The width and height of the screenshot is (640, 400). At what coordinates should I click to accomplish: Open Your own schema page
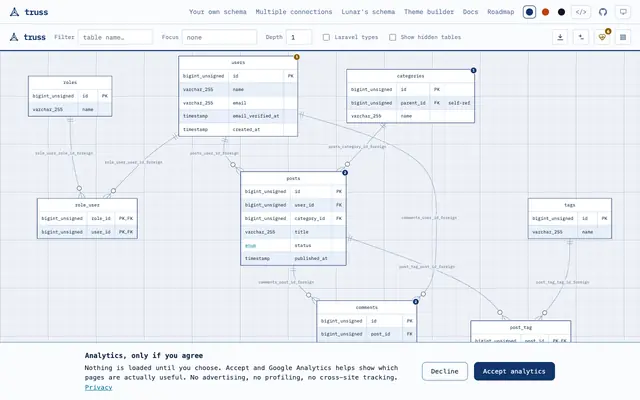point(218,12)
